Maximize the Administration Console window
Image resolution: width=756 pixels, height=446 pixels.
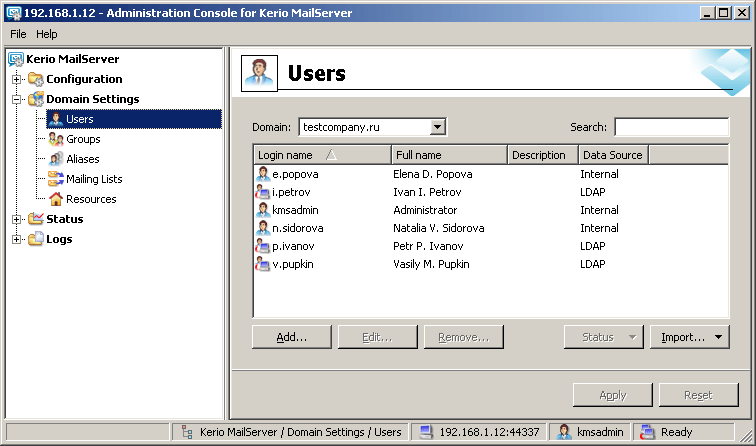click(724, 13)
